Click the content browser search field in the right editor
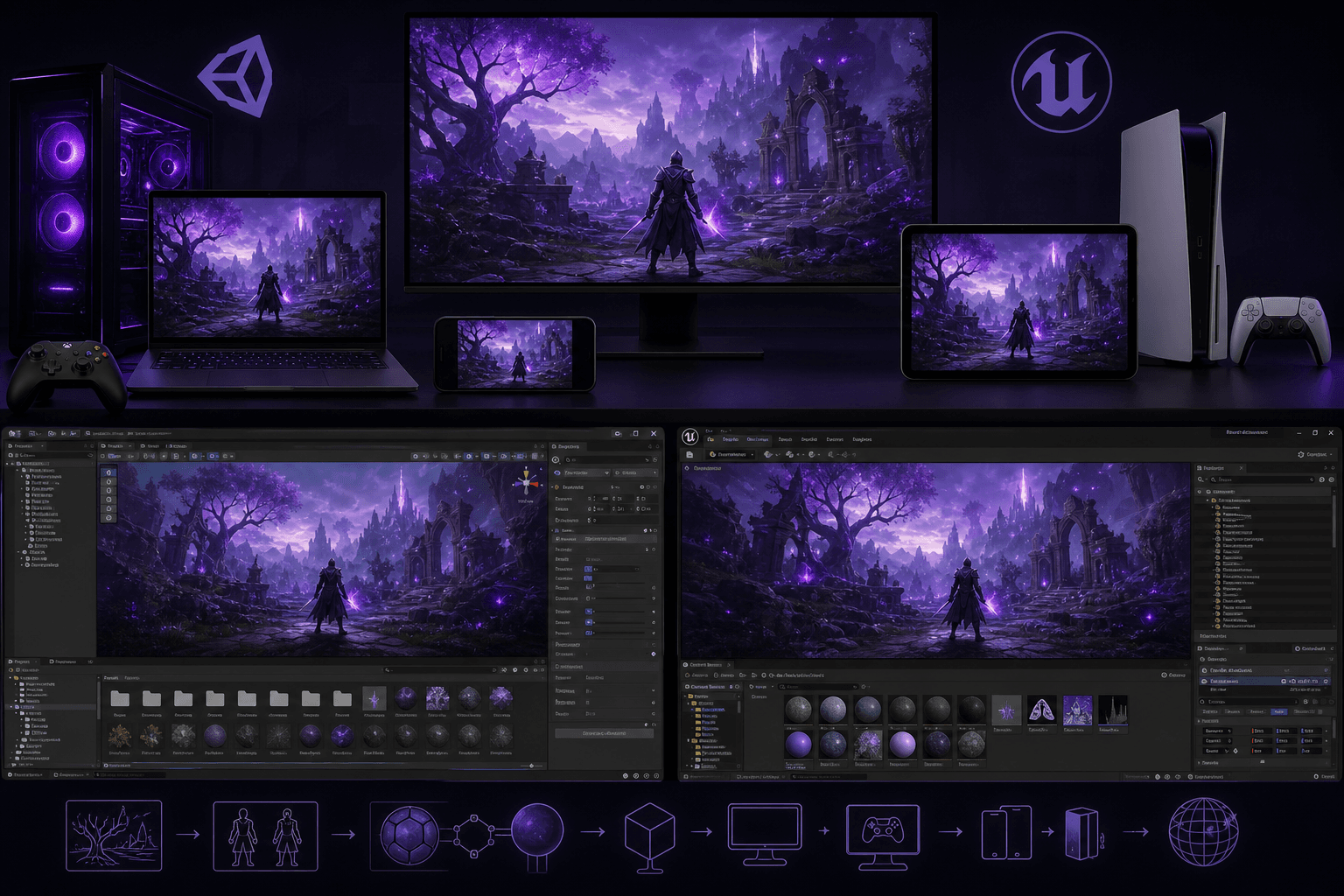 (x=818, y=687)
